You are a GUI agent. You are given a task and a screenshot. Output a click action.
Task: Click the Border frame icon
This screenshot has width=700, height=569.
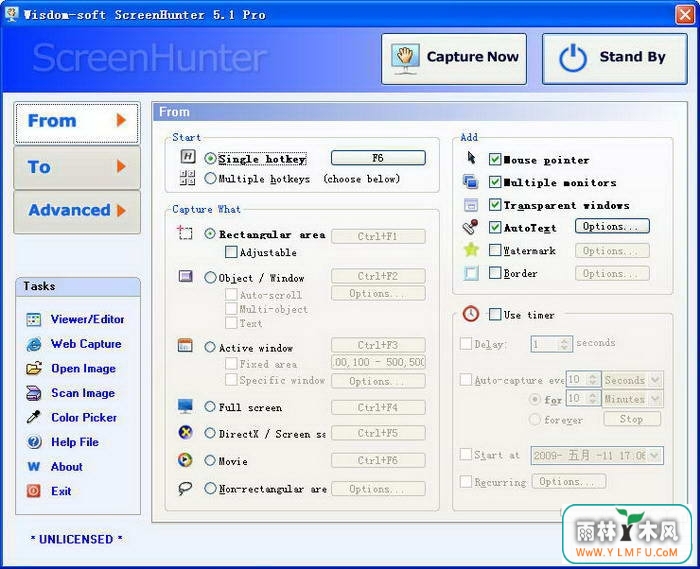click(471, 273)
